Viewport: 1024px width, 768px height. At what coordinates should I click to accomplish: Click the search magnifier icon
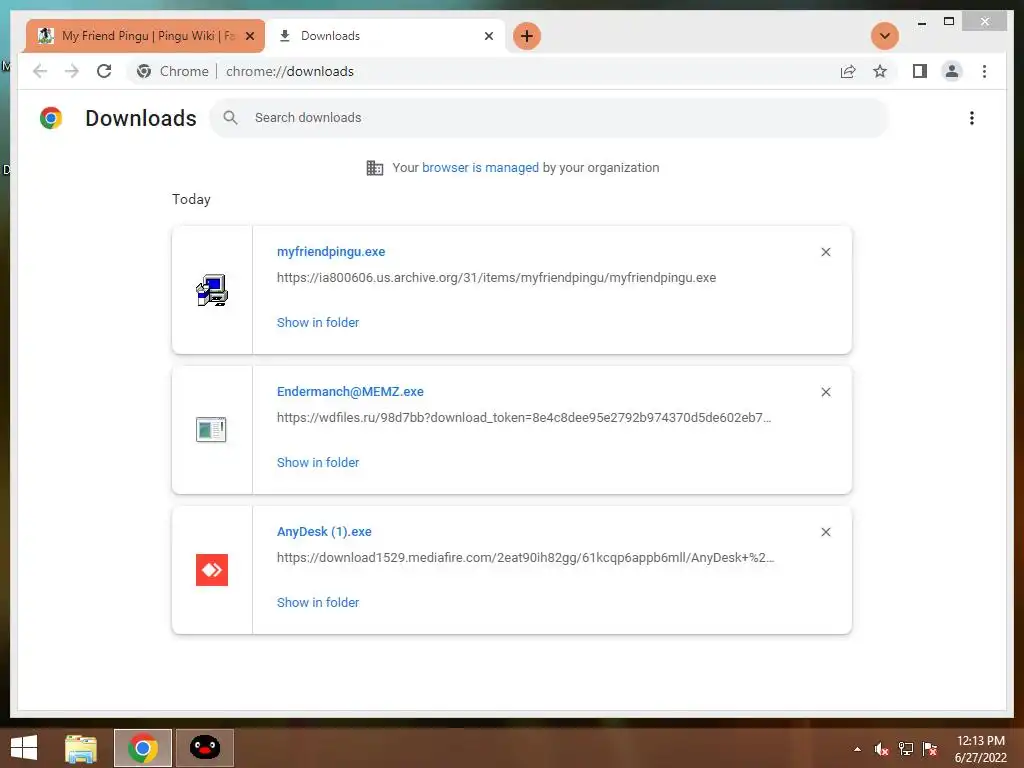pos(230,118)
